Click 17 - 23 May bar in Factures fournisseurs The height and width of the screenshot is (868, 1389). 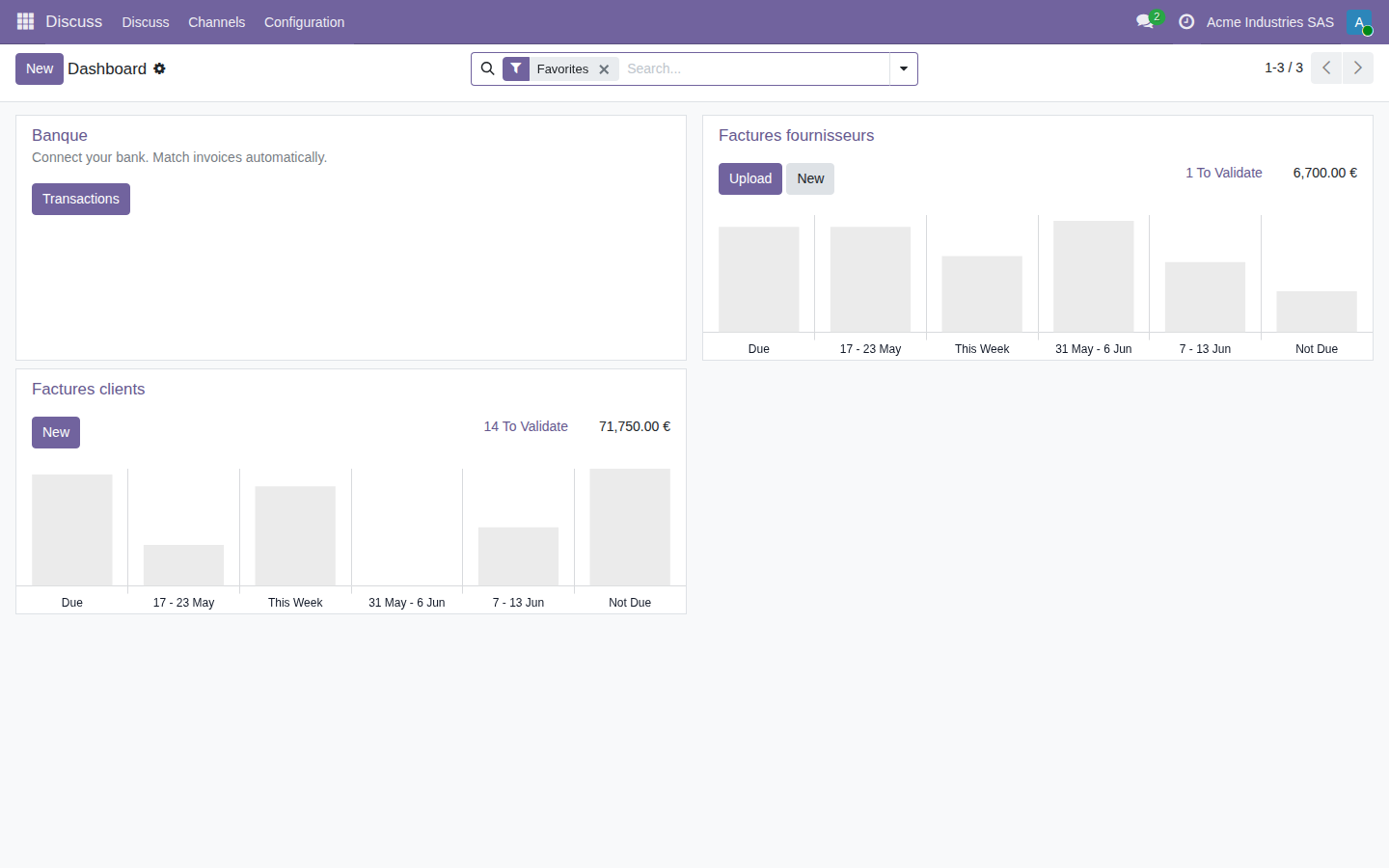click(x=870, y=280)
